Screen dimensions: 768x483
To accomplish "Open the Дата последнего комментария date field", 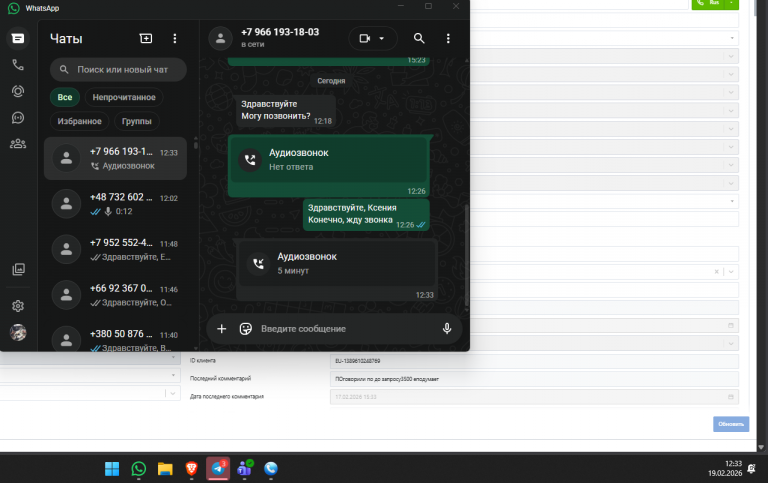I will 534,397.
